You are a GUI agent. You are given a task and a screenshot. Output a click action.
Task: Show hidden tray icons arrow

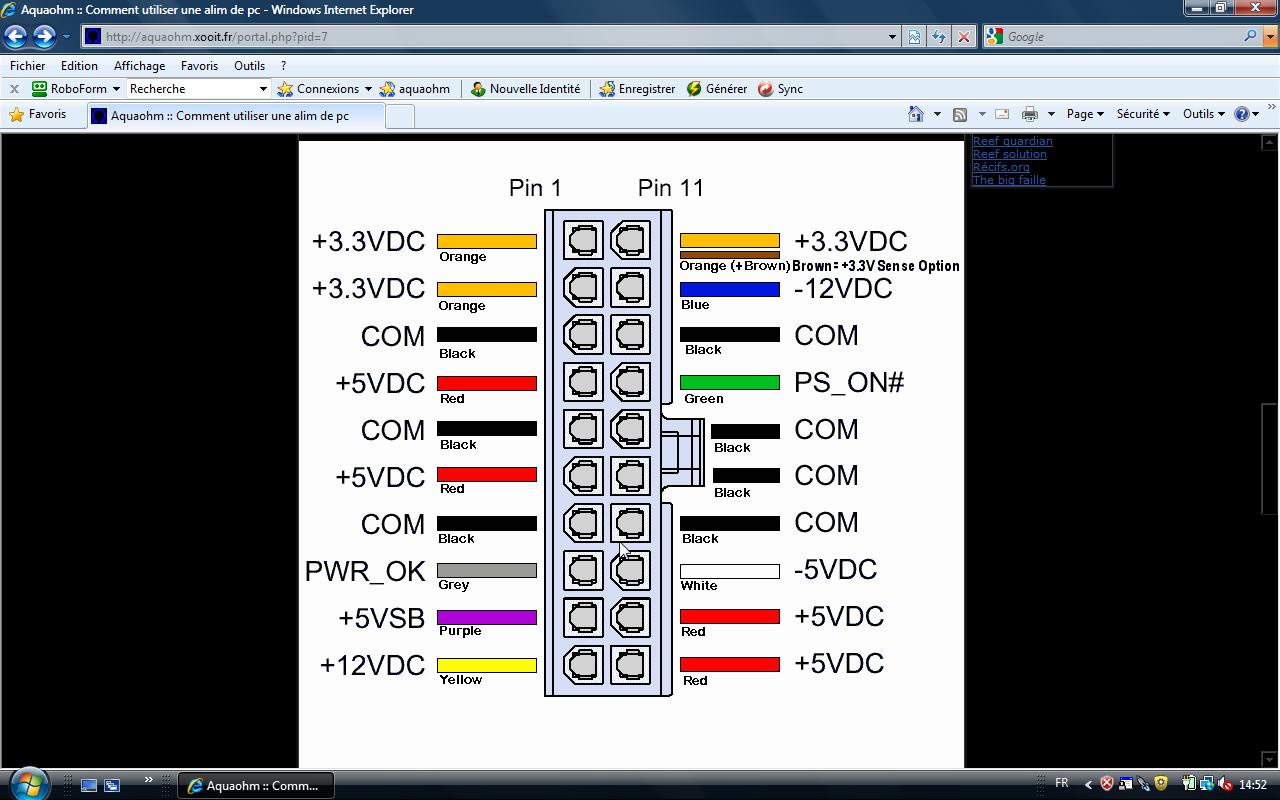click(1088, 785)
